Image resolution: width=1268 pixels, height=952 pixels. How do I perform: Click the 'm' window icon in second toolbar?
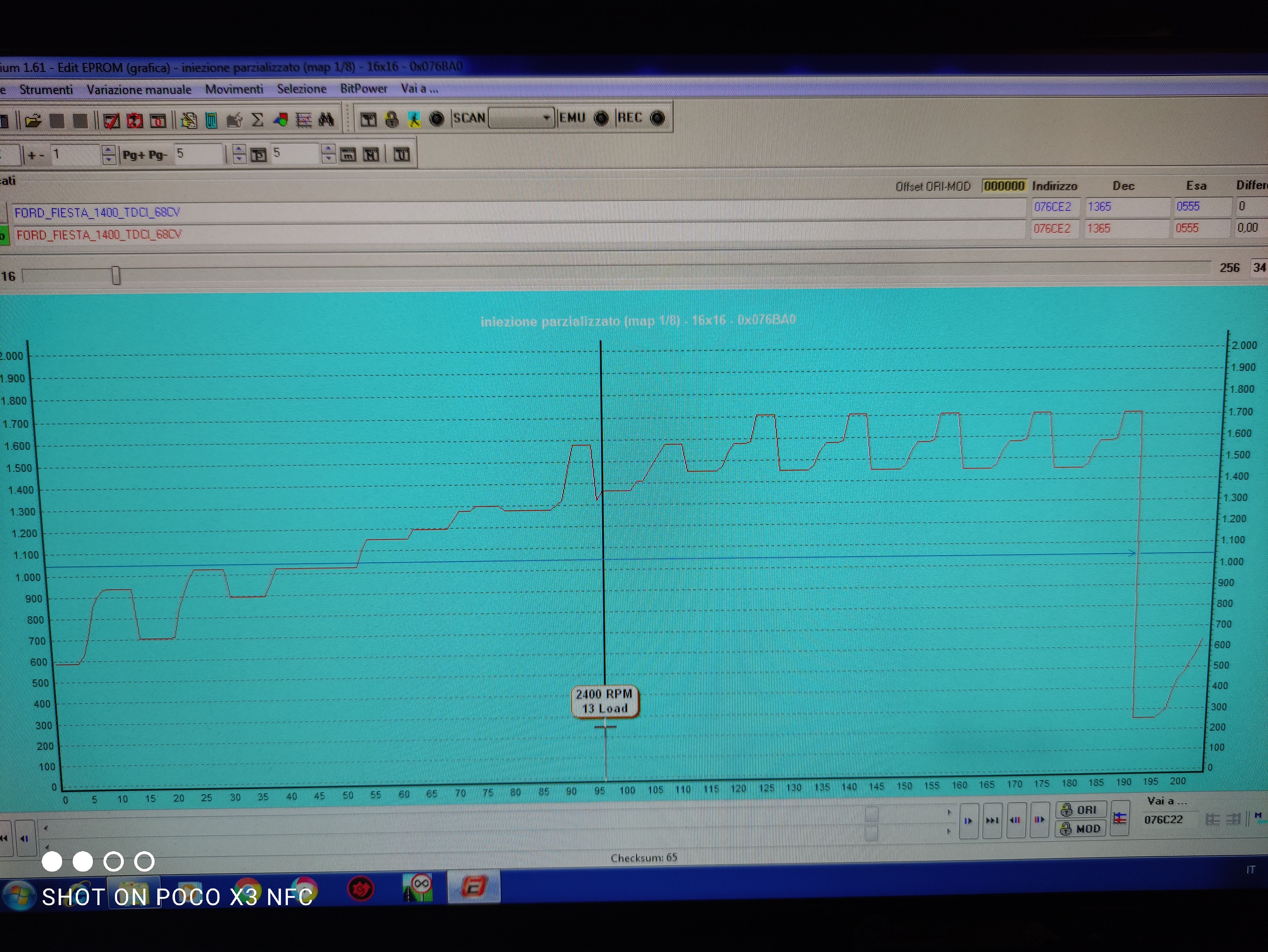[348, 155]
